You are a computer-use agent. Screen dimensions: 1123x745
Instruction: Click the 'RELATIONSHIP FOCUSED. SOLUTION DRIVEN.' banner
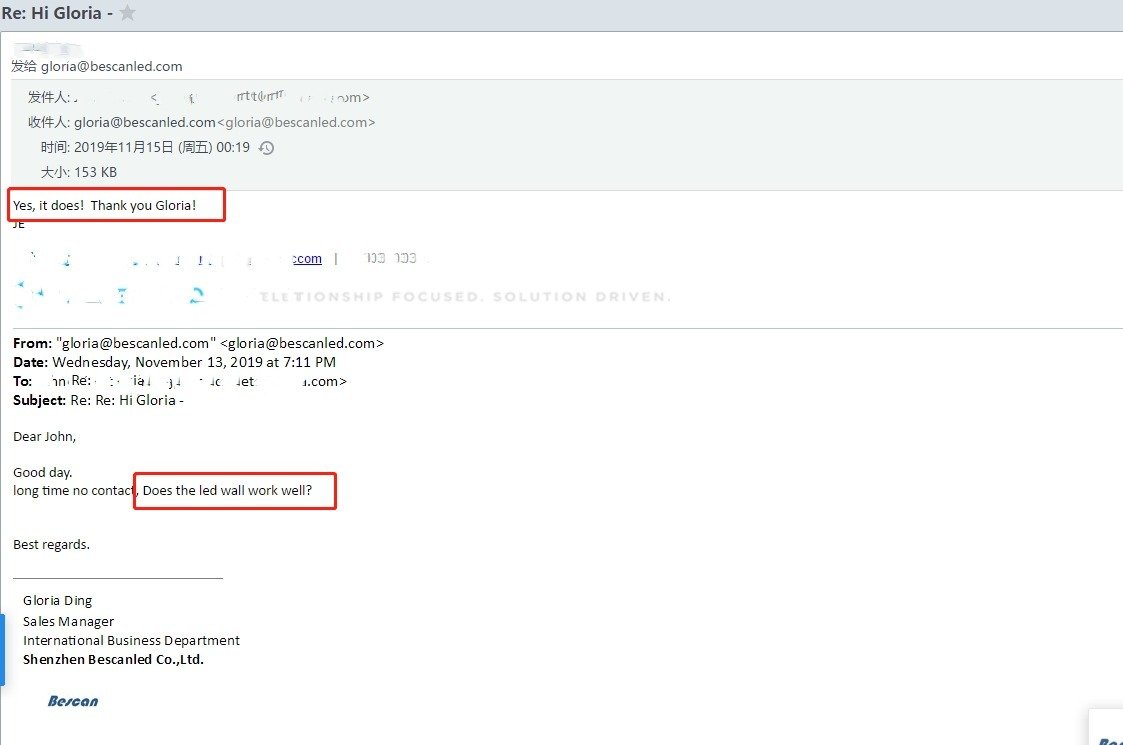click(x=460, y=297)
